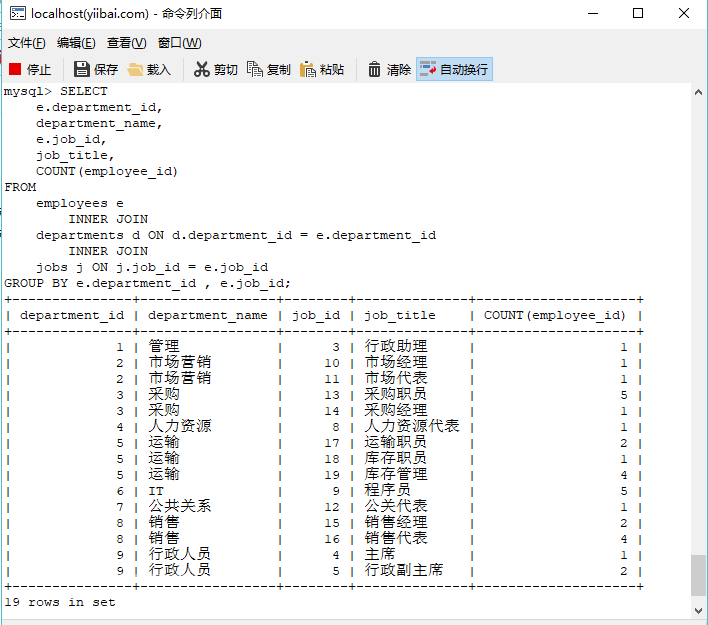Click the '管理' department name cell
This screenshot has width=708, height=625.
click(164, 346)
